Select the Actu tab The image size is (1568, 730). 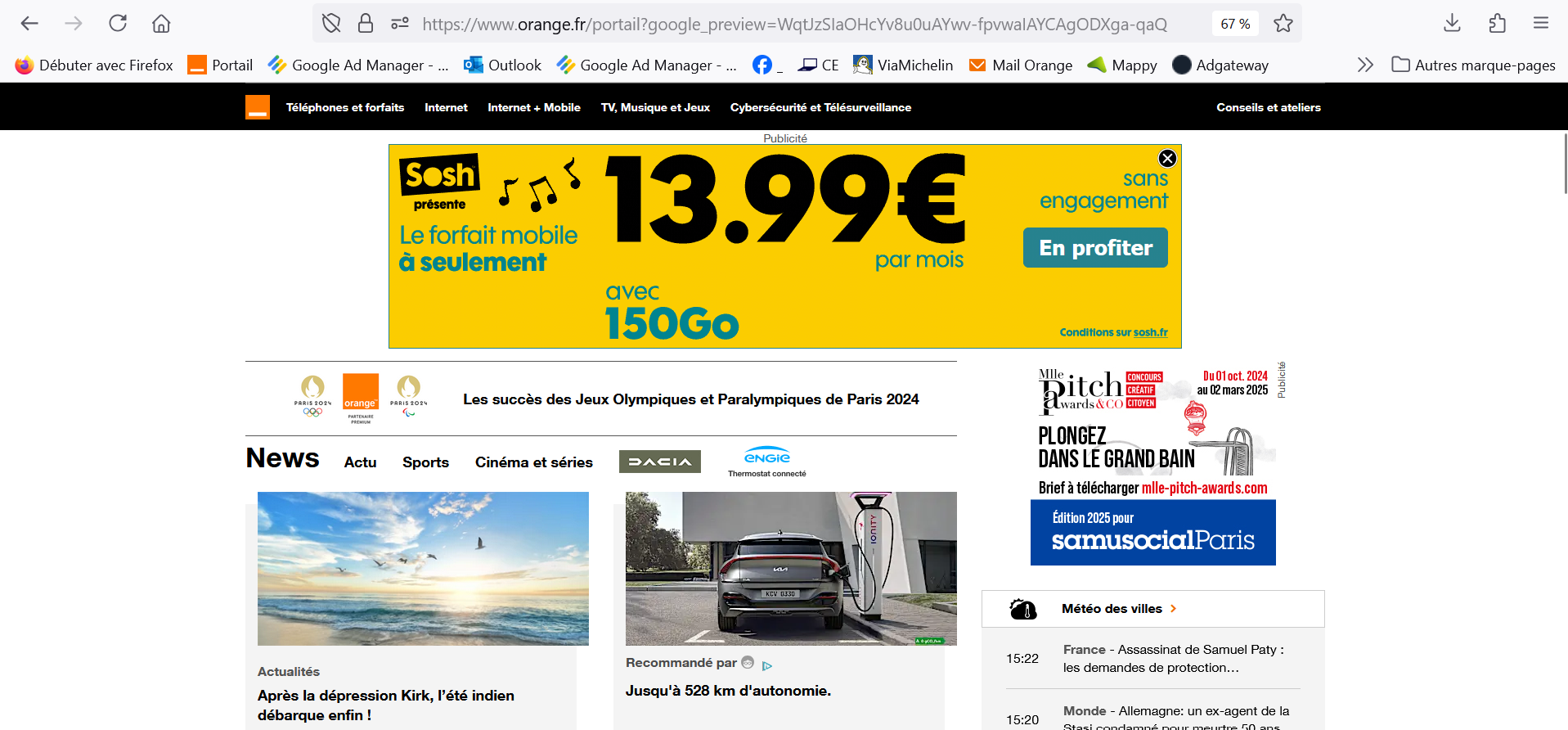point(360,462)
